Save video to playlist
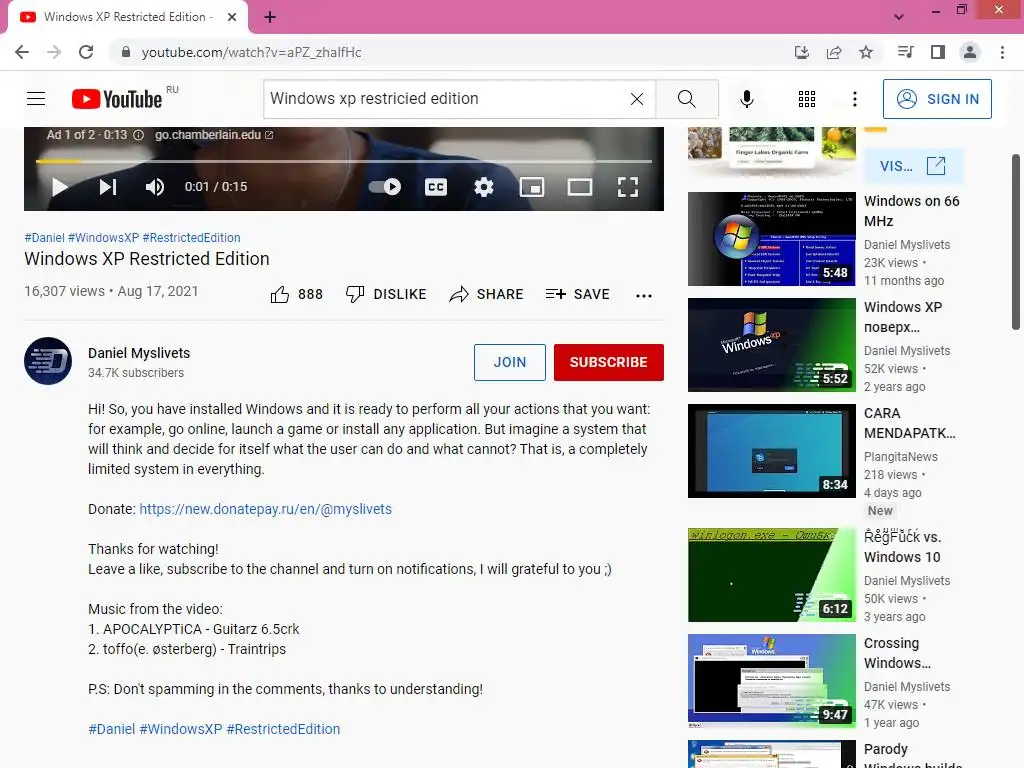Screen dimensions: 1024x768 tap(577, 295)
